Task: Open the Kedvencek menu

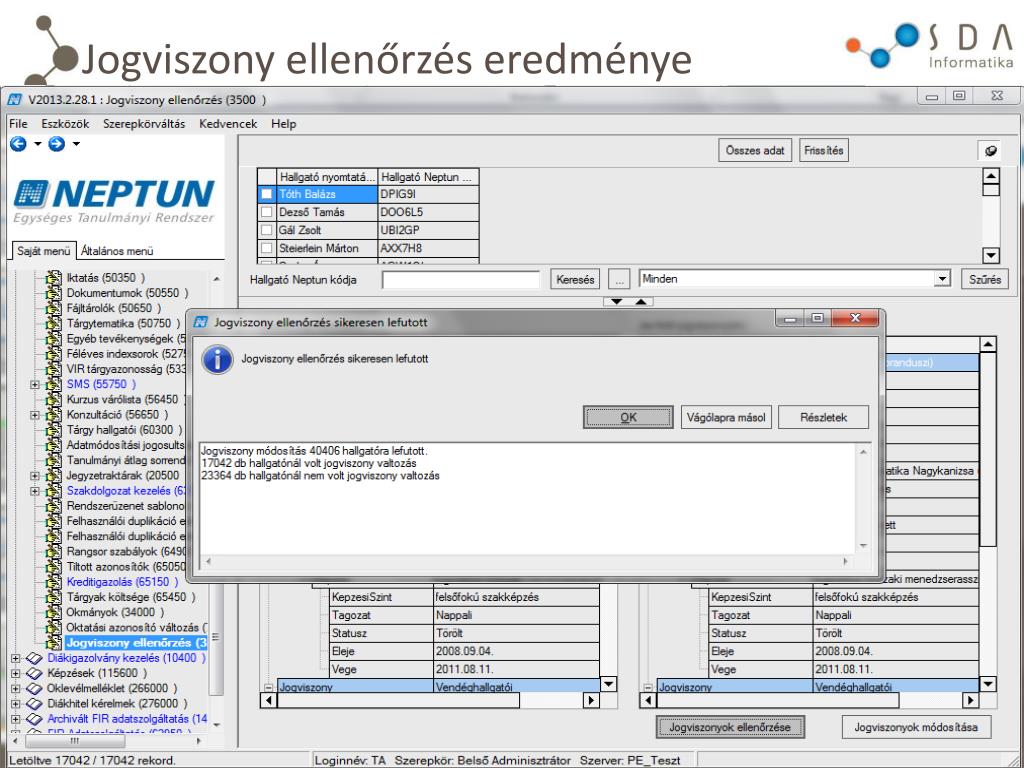Action: pyautogui.click(x=228, y=123)
